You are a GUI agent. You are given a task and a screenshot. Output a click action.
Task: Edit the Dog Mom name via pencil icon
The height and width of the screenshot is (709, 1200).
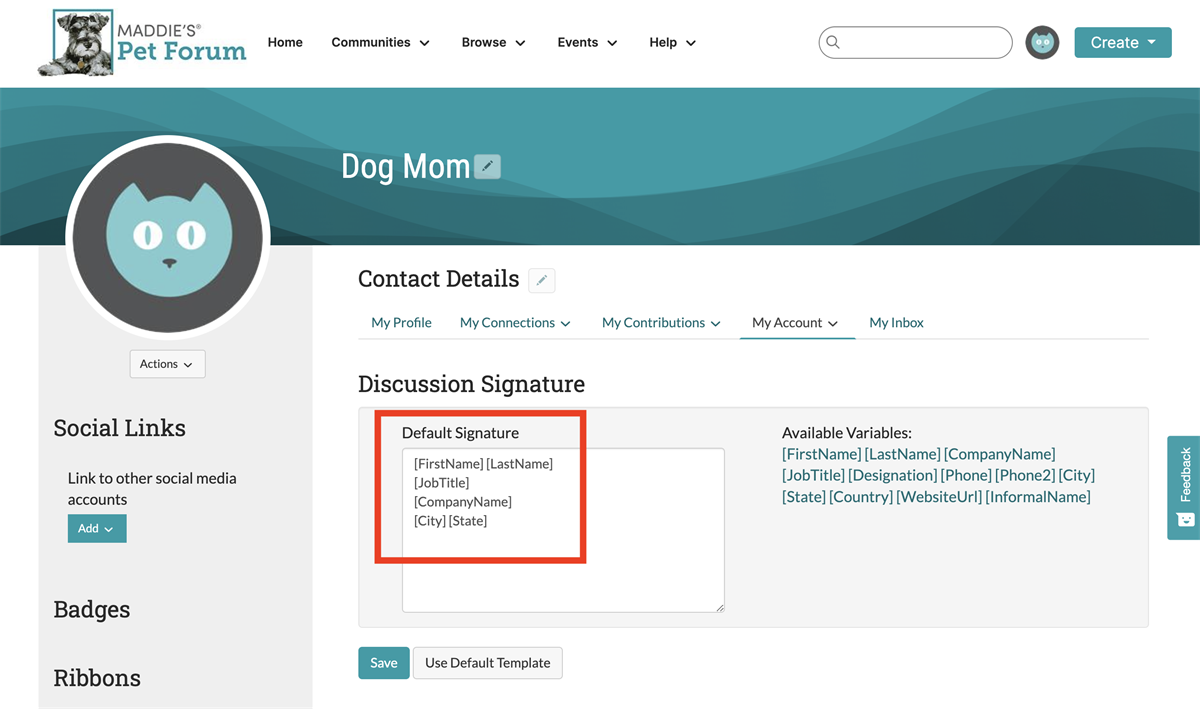tap(487, 166)
